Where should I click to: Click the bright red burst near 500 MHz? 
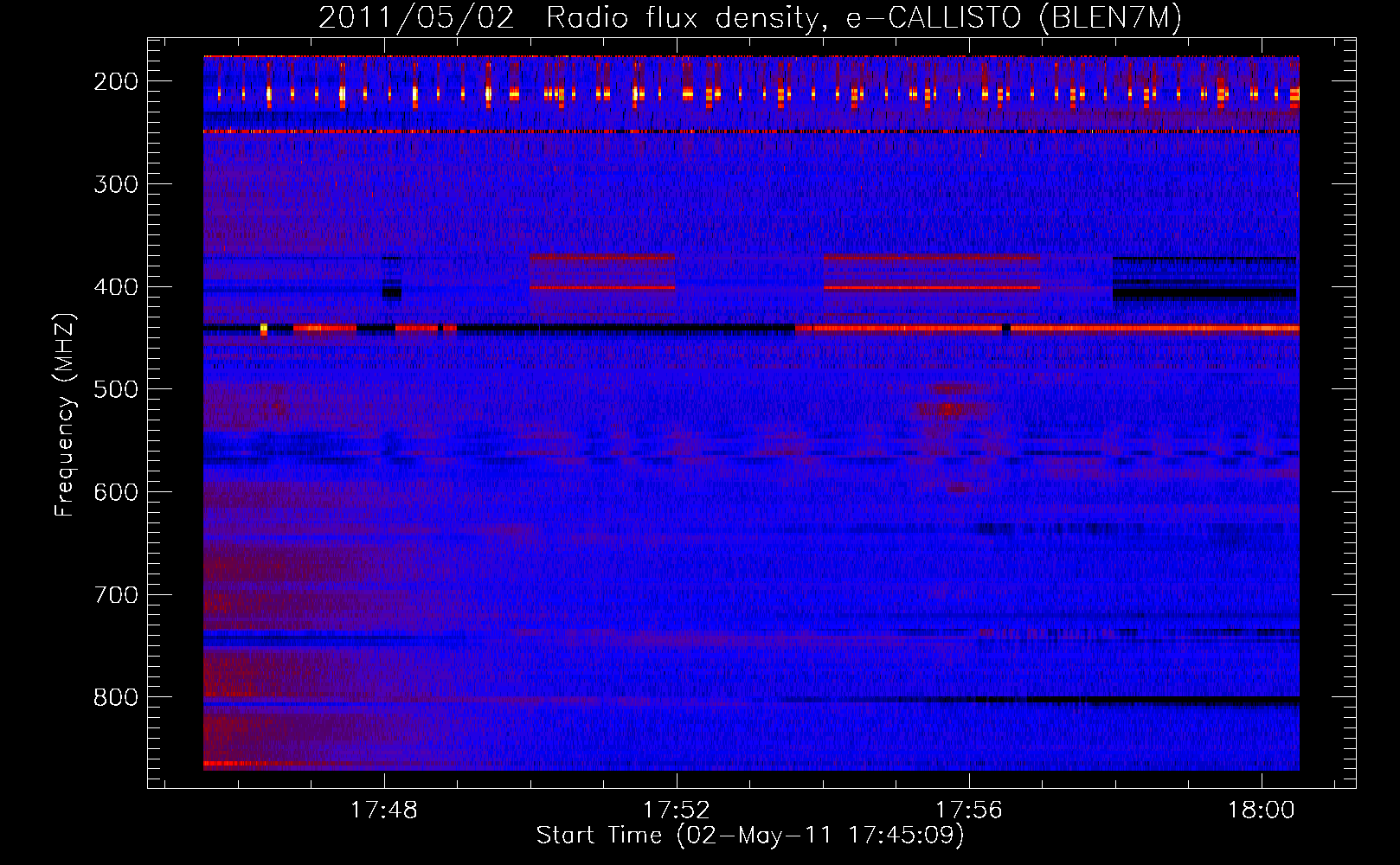(949, 408)
